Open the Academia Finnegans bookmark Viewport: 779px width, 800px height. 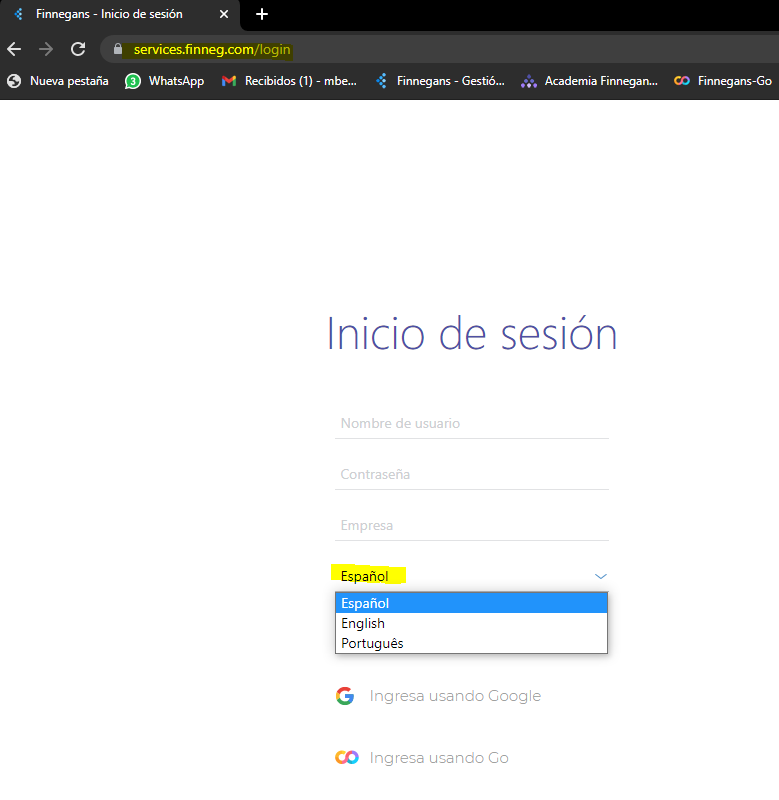coord(589,81)
